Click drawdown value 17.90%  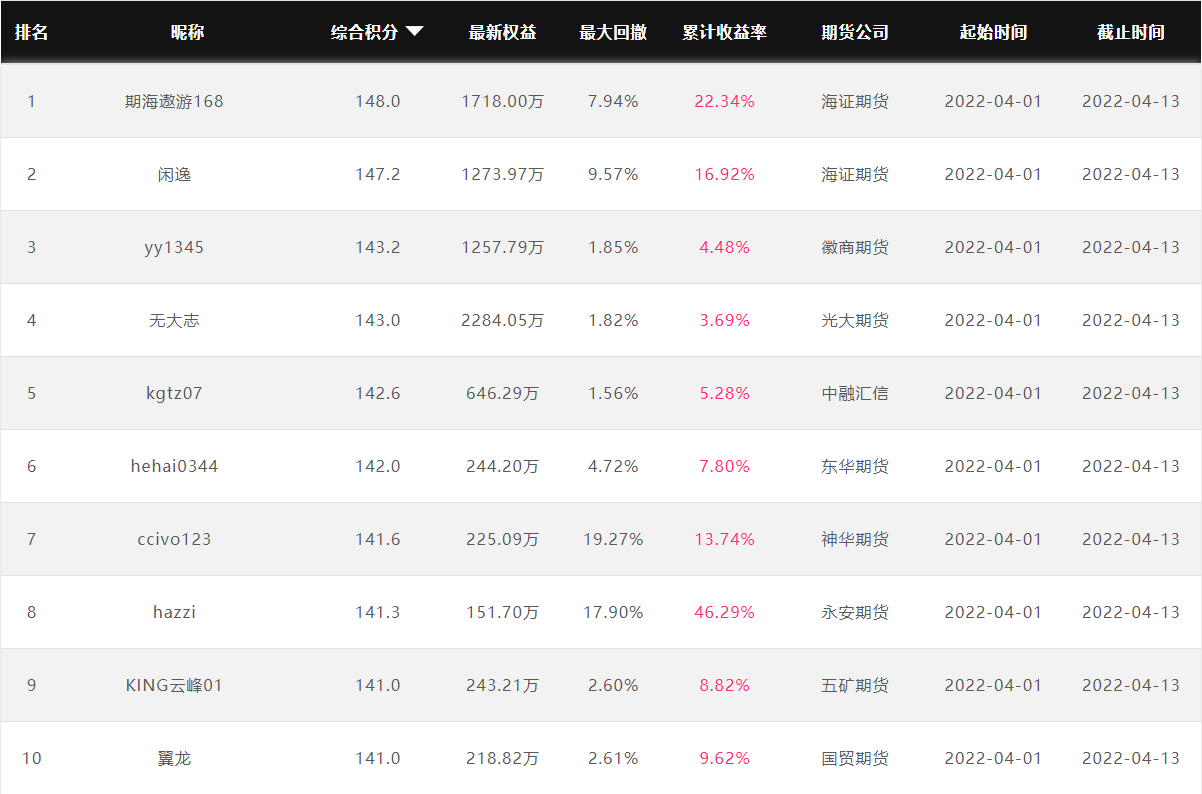[x=613, y=612]
